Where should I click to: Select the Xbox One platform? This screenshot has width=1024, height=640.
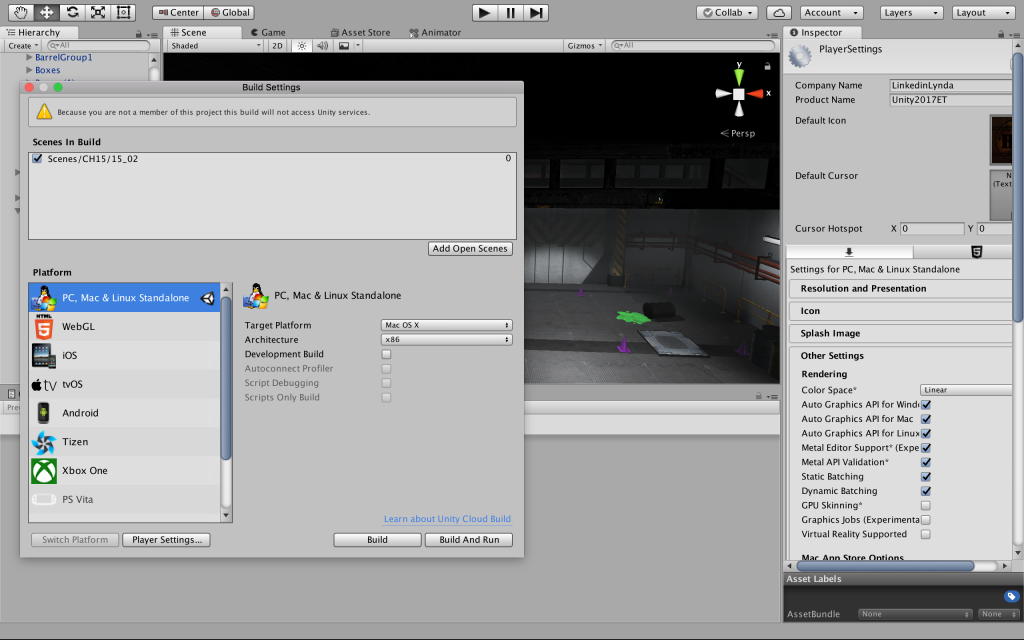(124, 470)
